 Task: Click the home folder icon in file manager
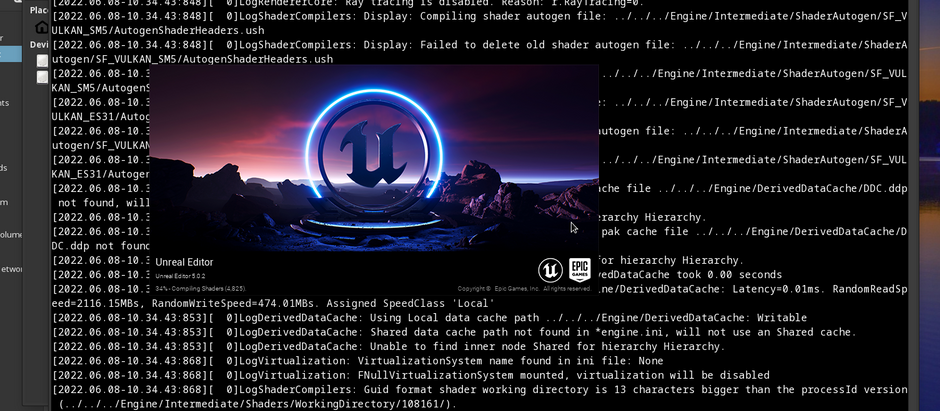(41, 28)
